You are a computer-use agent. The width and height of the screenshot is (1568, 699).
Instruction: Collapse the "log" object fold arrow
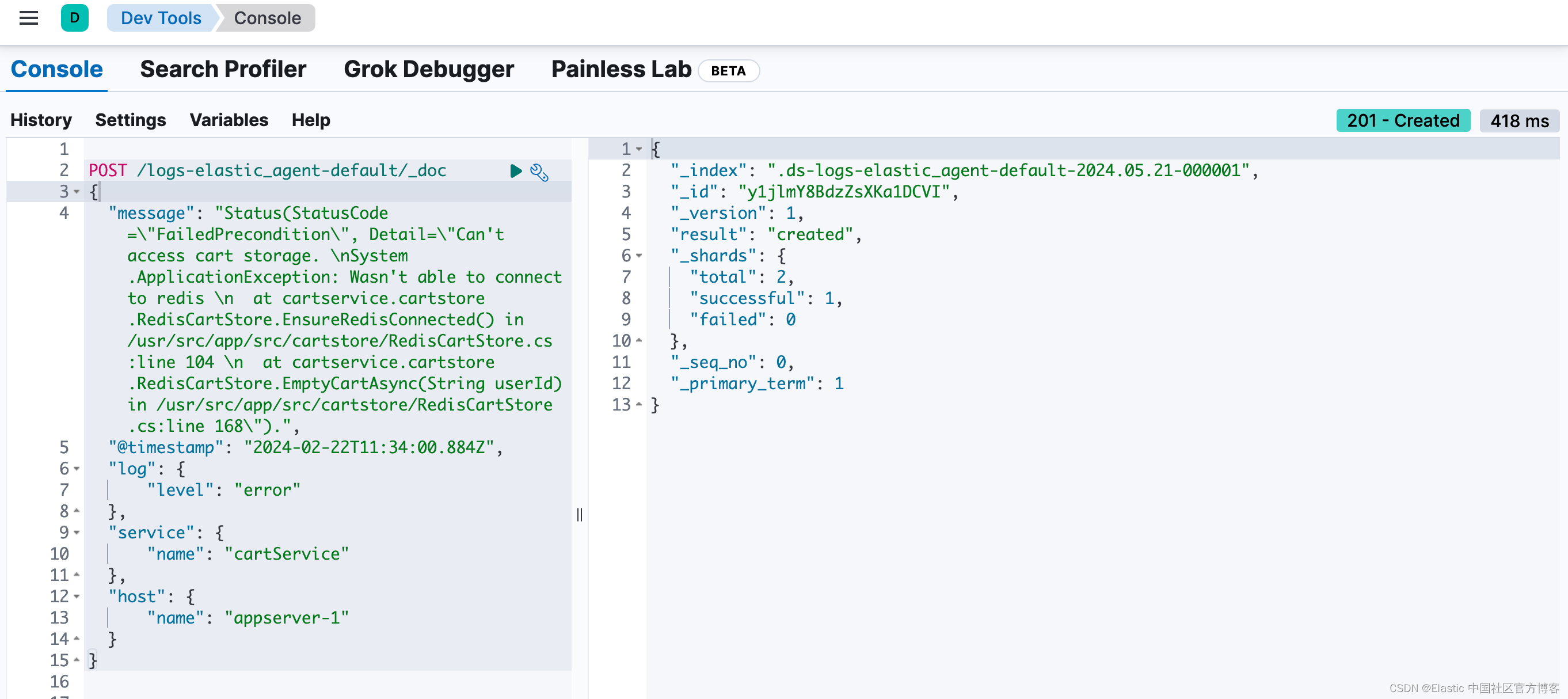[77, 469]
